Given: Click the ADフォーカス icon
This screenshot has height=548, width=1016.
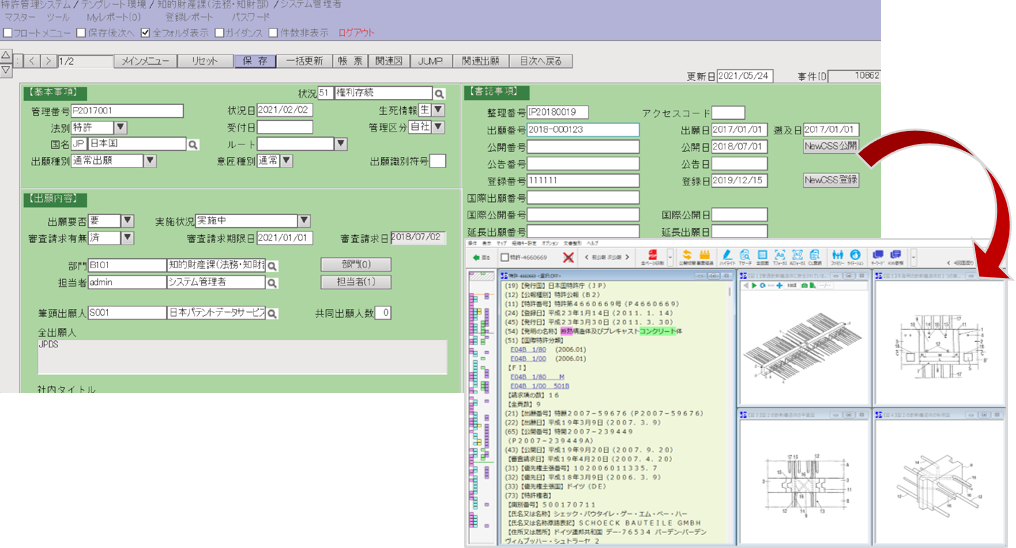Looking at the screenshot, I should point(797,257).
